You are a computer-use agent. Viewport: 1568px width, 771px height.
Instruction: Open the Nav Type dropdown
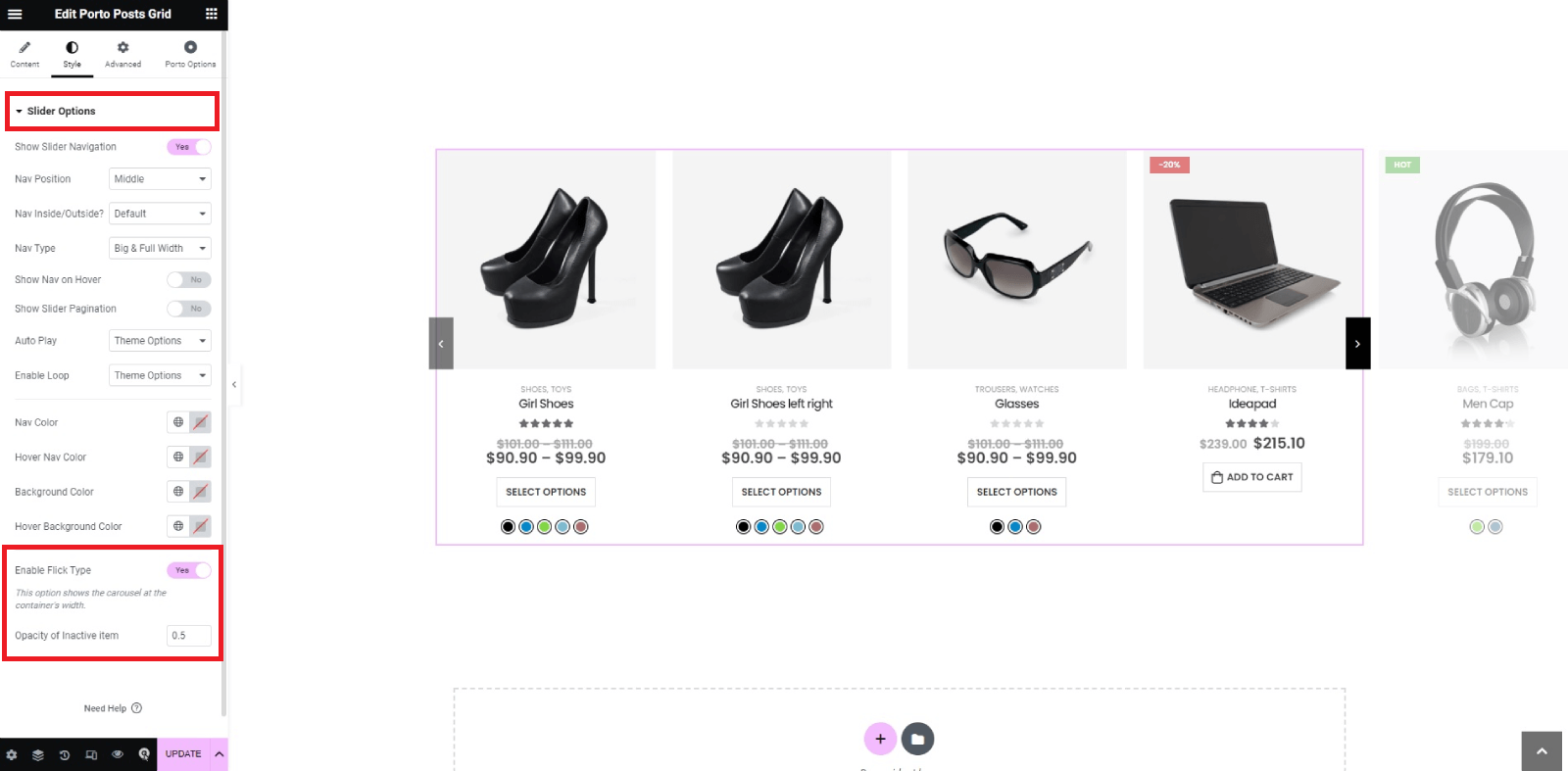click(x=160, y=249)
